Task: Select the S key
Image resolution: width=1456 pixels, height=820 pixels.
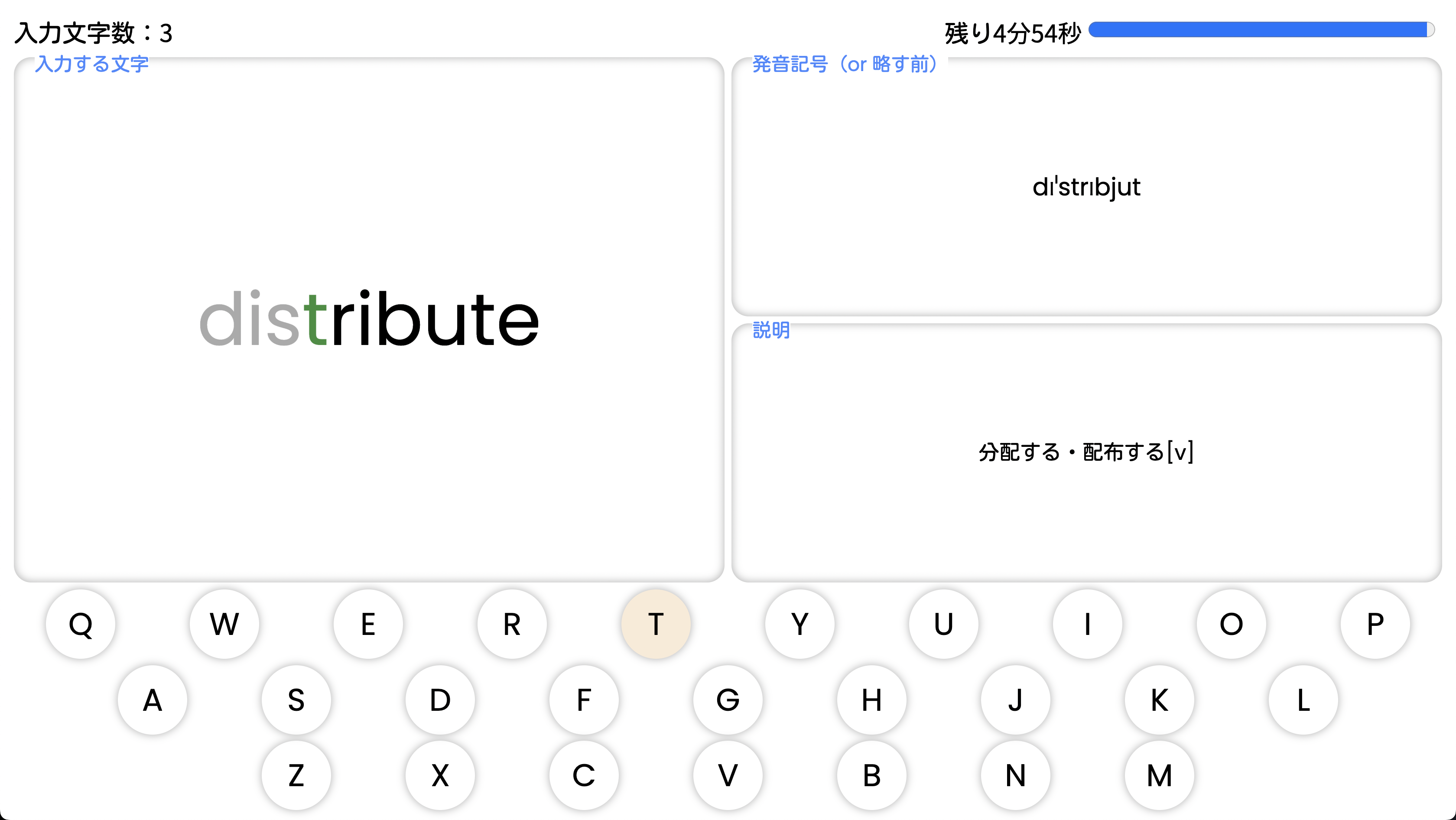Action: [296, 700]
